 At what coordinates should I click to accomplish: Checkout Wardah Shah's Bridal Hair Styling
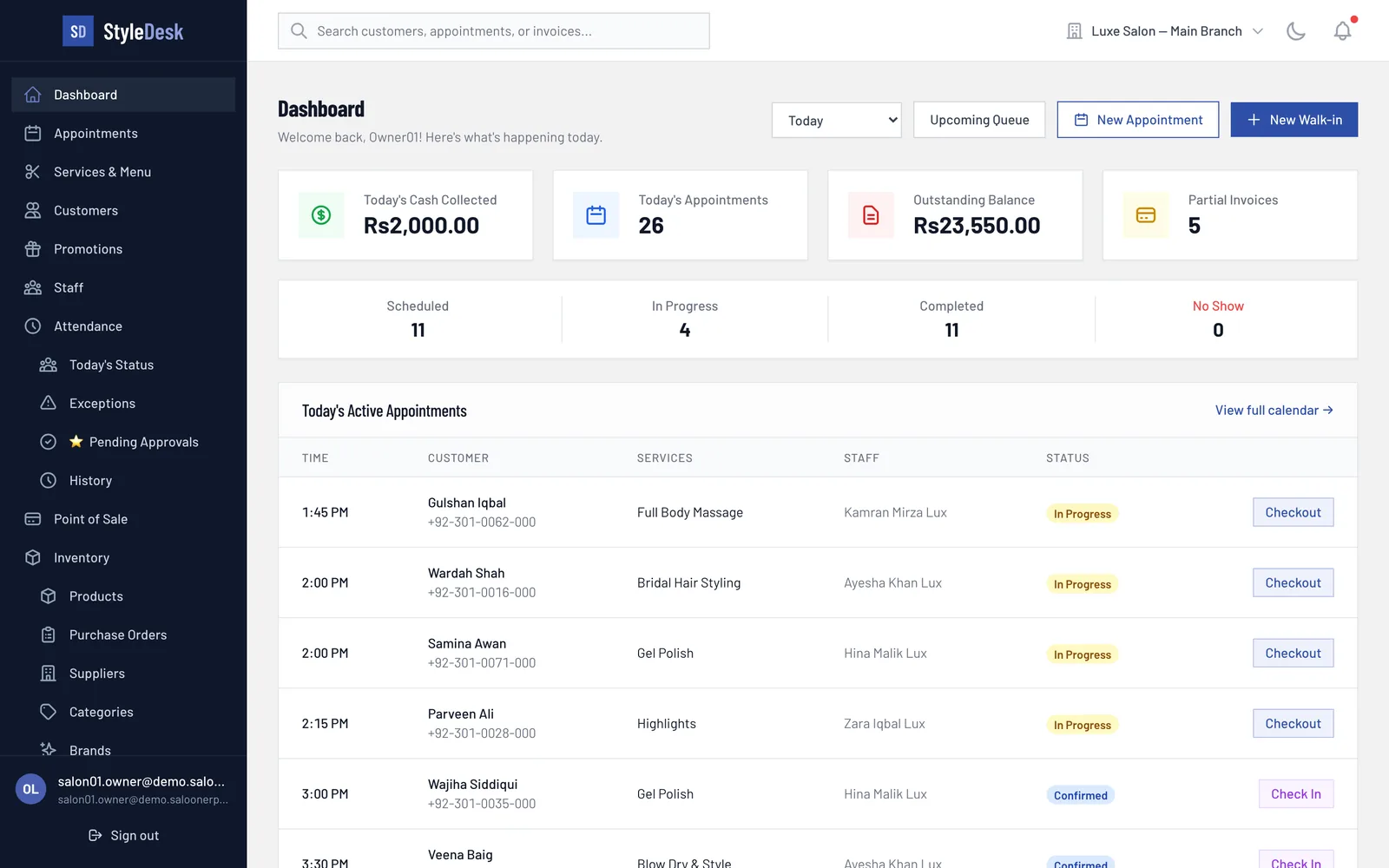click(x=1294, y=582)
